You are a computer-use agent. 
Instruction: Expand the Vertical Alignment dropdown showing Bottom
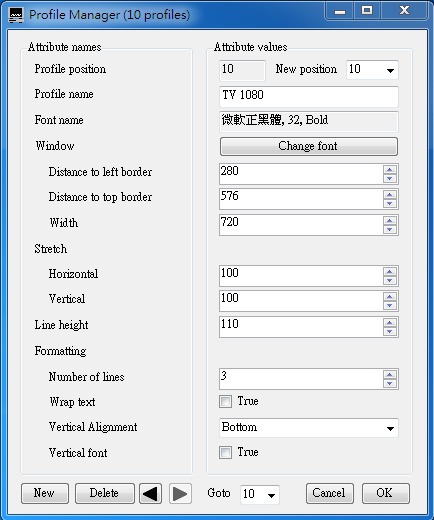(x=309, y=428)
